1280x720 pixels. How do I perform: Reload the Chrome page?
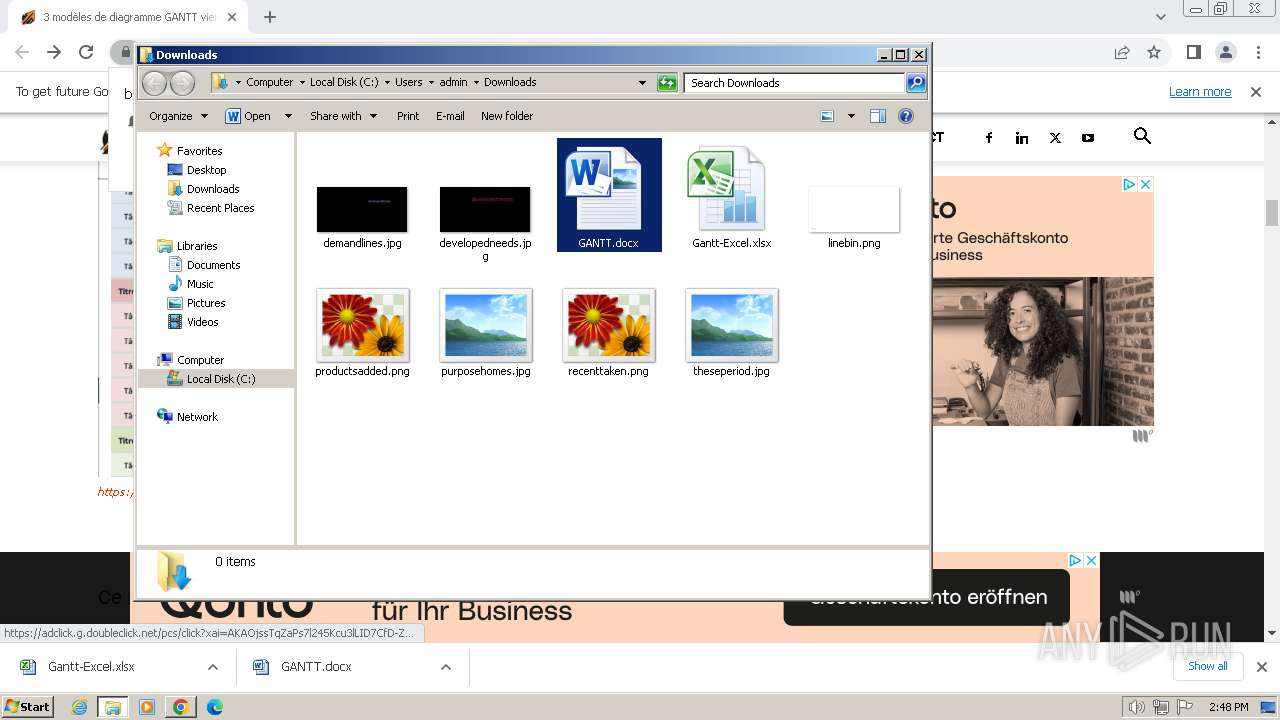(x=86, y=52)
